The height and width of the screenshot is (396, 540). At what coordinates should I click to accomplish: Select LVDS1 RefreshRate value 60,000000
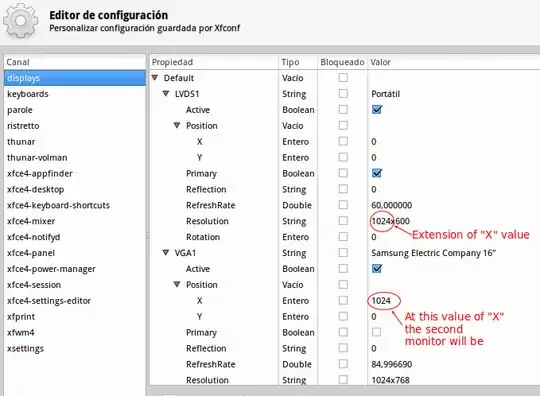(392, 205)
